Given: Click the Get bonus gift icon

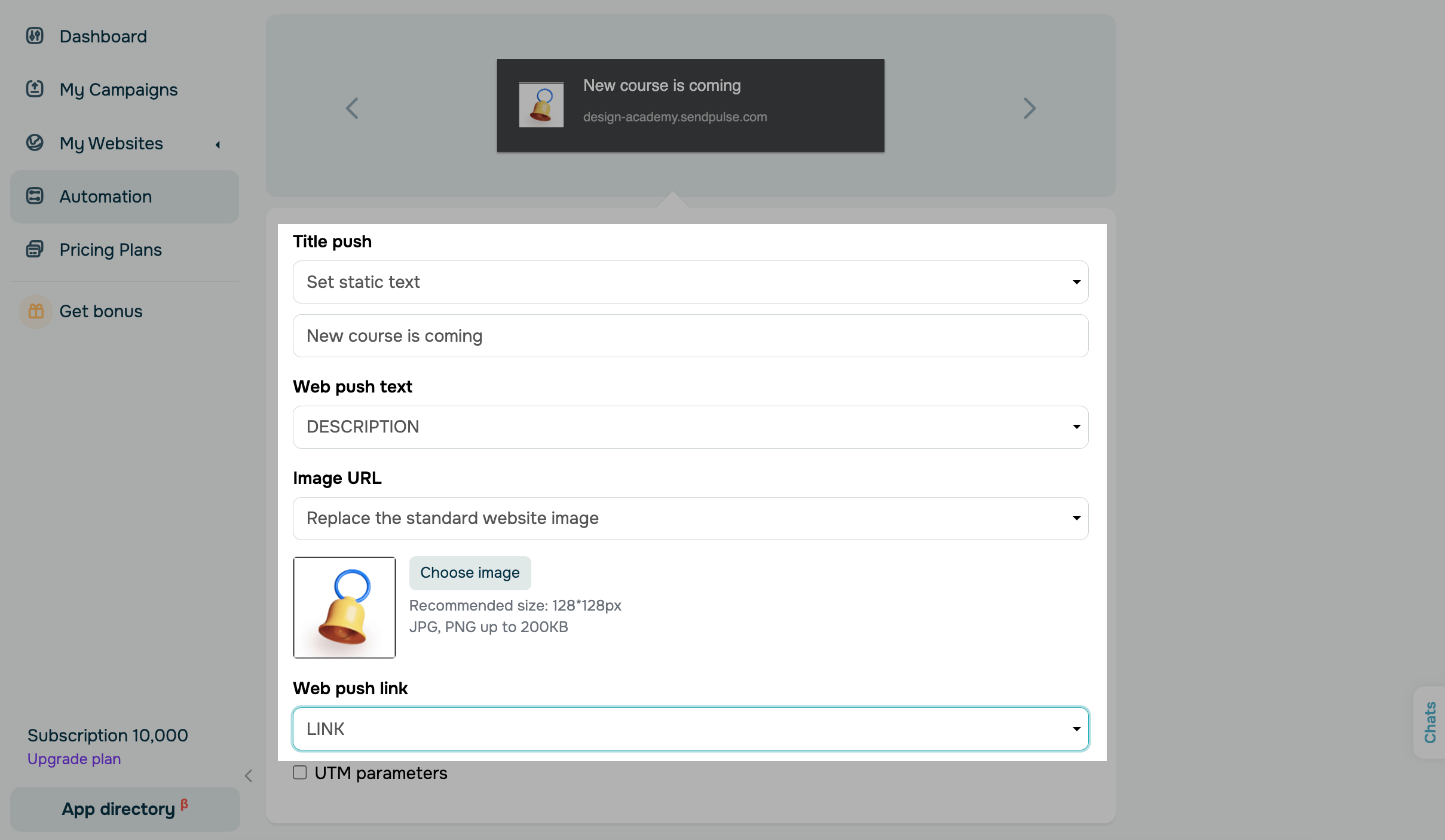Looking at the screenshot, I should tap(36, 311).
